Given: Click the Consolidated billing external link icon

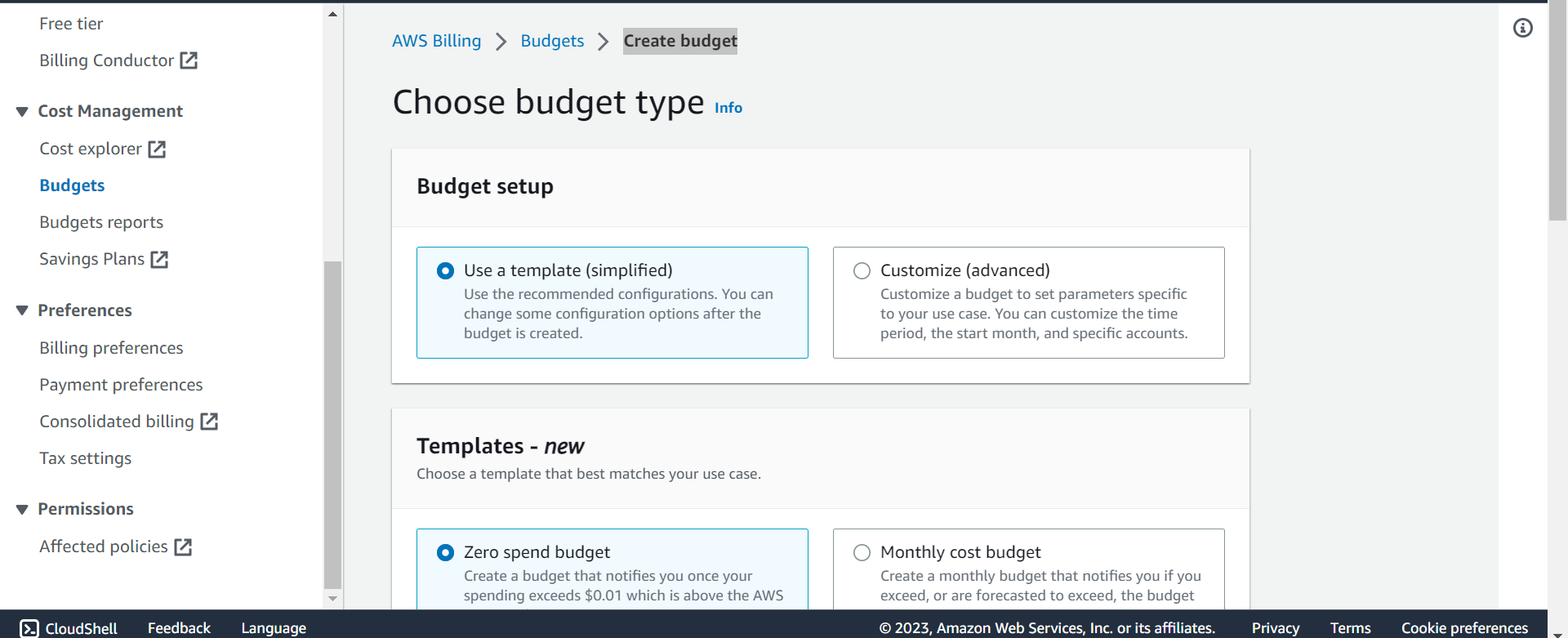Looking at the screenshot, I should click(x=209, y=422).
